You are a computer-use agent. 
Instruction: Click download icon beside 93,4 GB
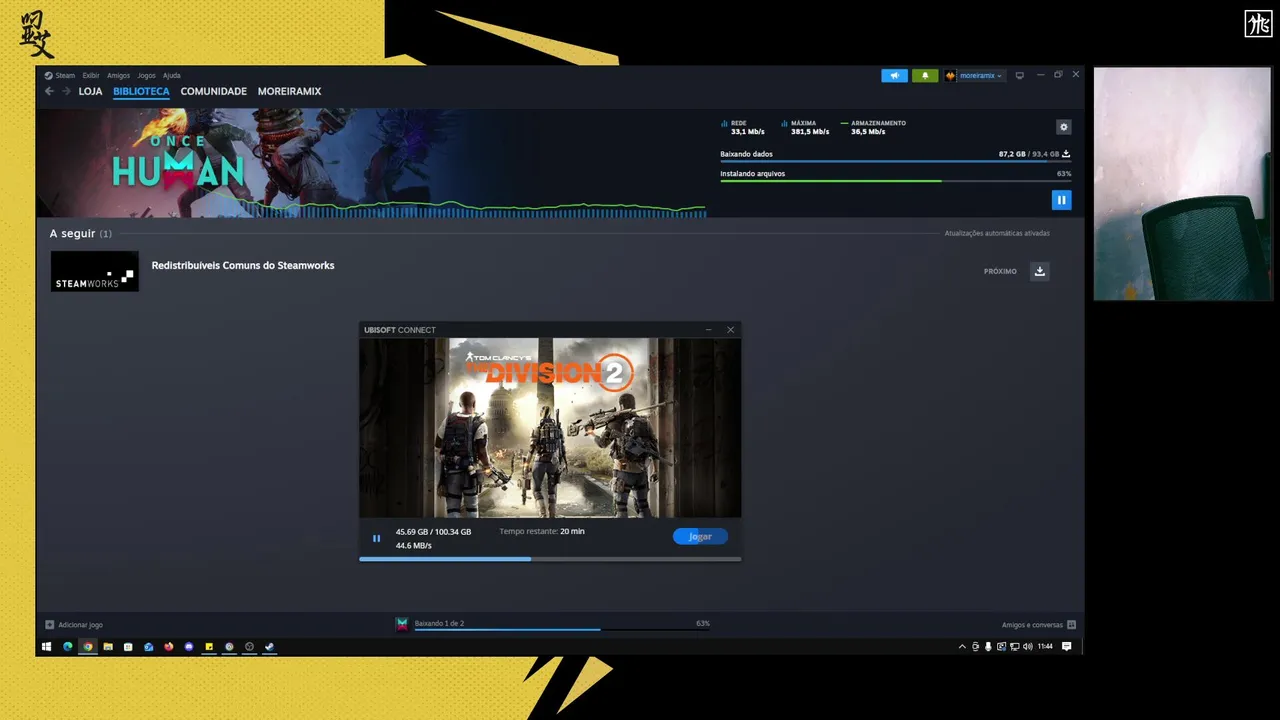click(x=1066, y=154)
